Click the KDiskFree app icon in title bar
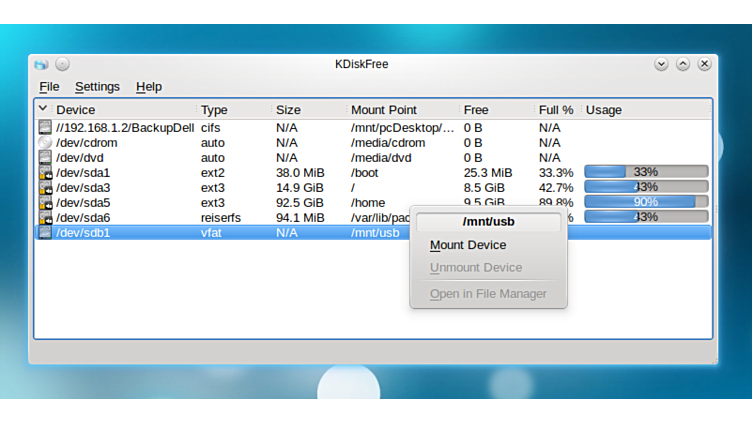The height and width of the screenshot is (423, 752). click(41, 64)
